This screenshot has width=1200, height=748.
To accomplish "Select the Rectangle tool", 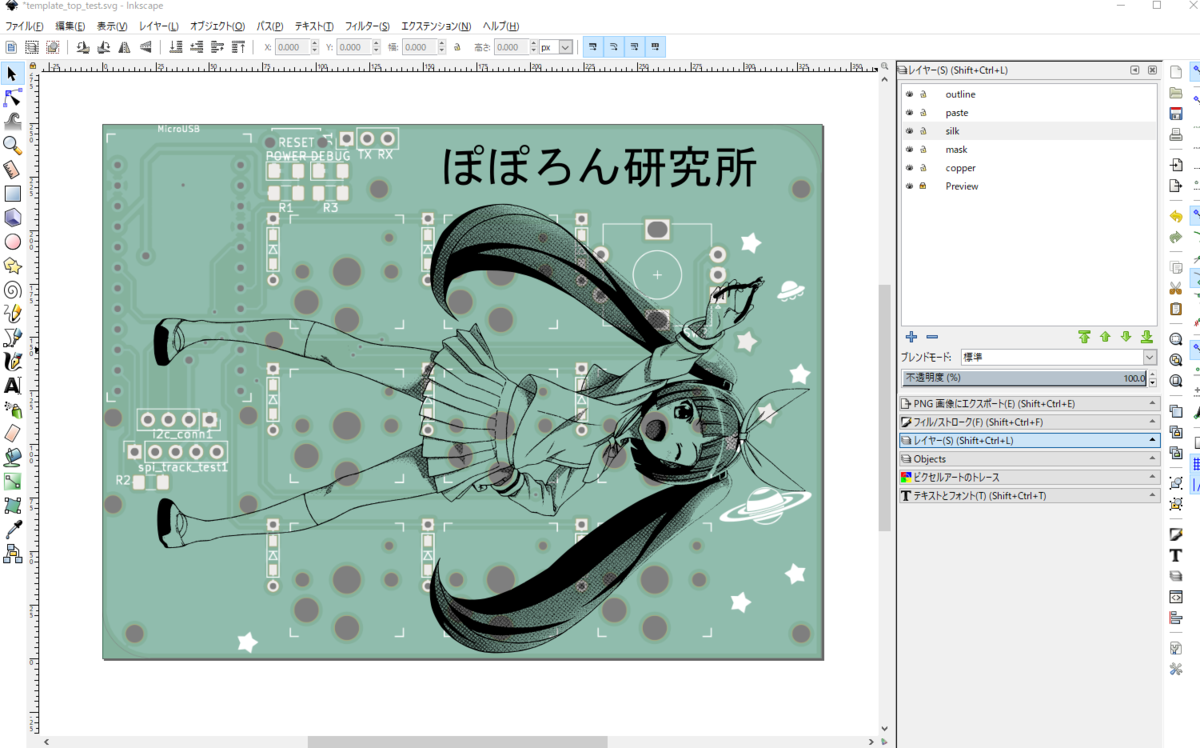I will (x=12, y=193).
